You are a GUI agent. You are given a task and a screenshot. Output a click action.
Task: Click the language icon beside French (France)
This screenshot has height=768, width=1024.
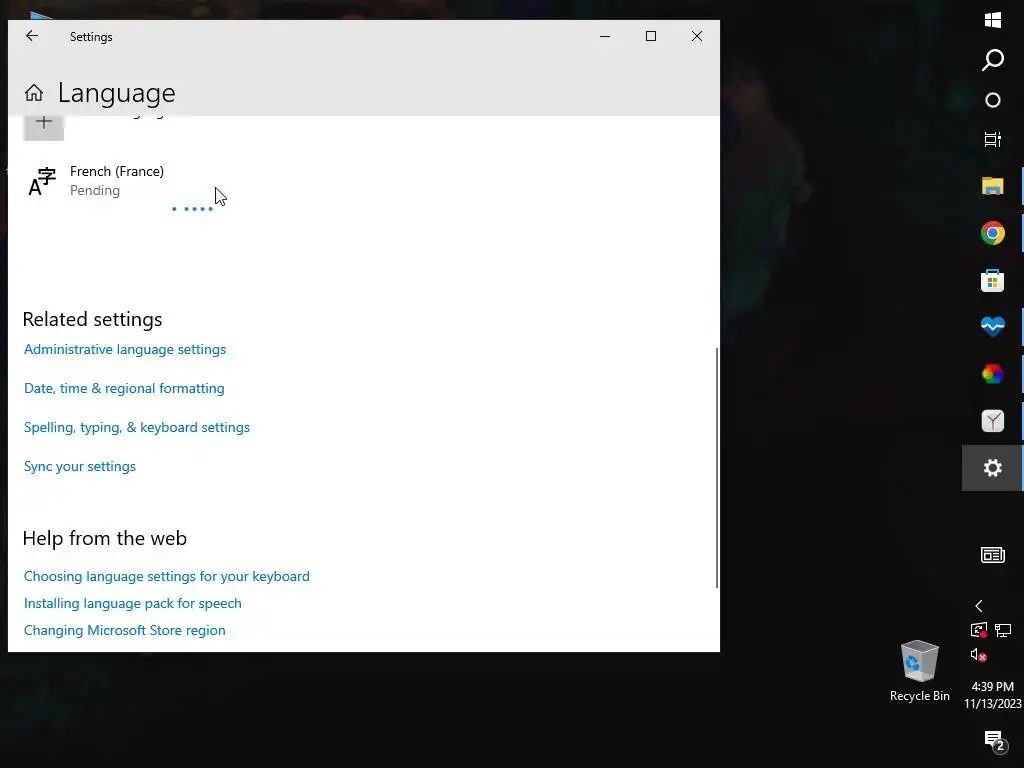point(42,182)
